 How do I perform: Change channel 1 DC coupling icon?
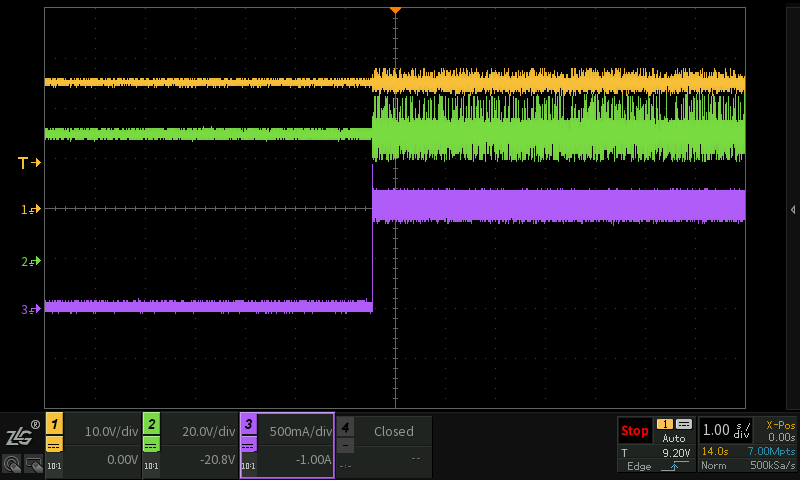tap(54, 445)
